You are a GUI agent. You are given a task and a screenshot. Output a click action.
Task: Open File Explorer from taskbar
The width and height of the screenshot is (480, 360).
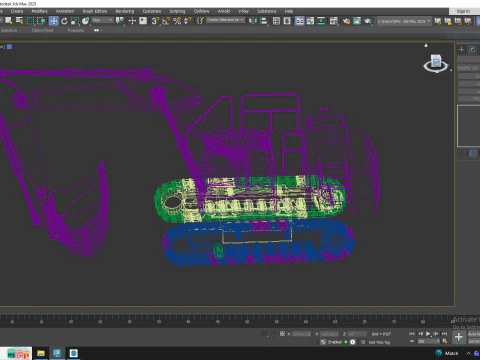point(41,353)
